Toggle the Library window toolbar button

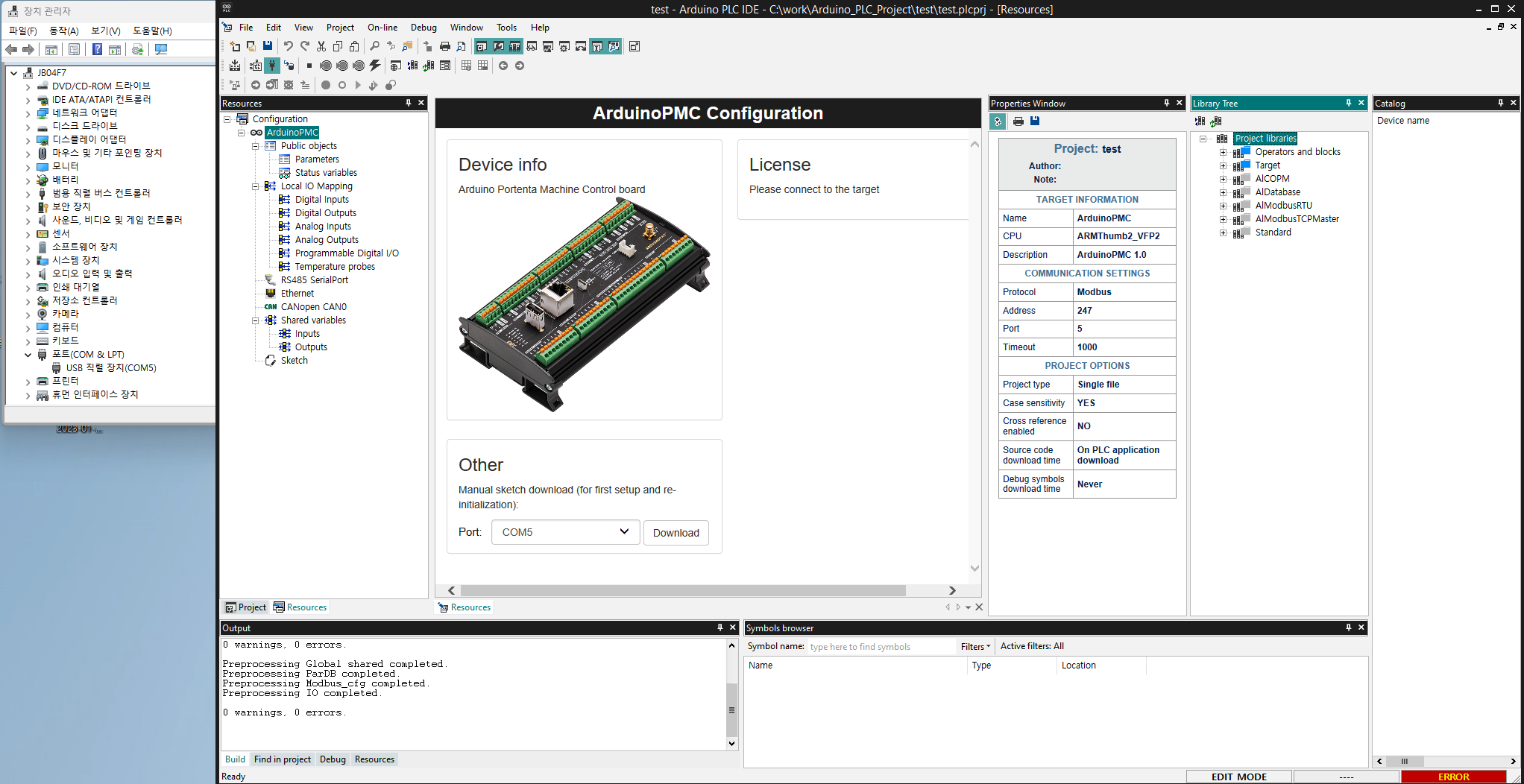coord(515,46)
